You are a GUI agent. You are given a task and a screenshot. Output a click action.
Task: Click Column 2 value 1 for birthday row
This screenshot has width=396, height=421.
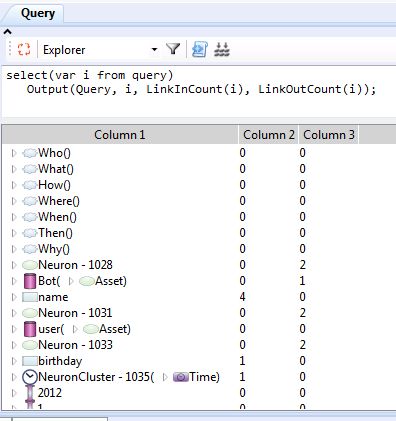(x=242, y=361)
